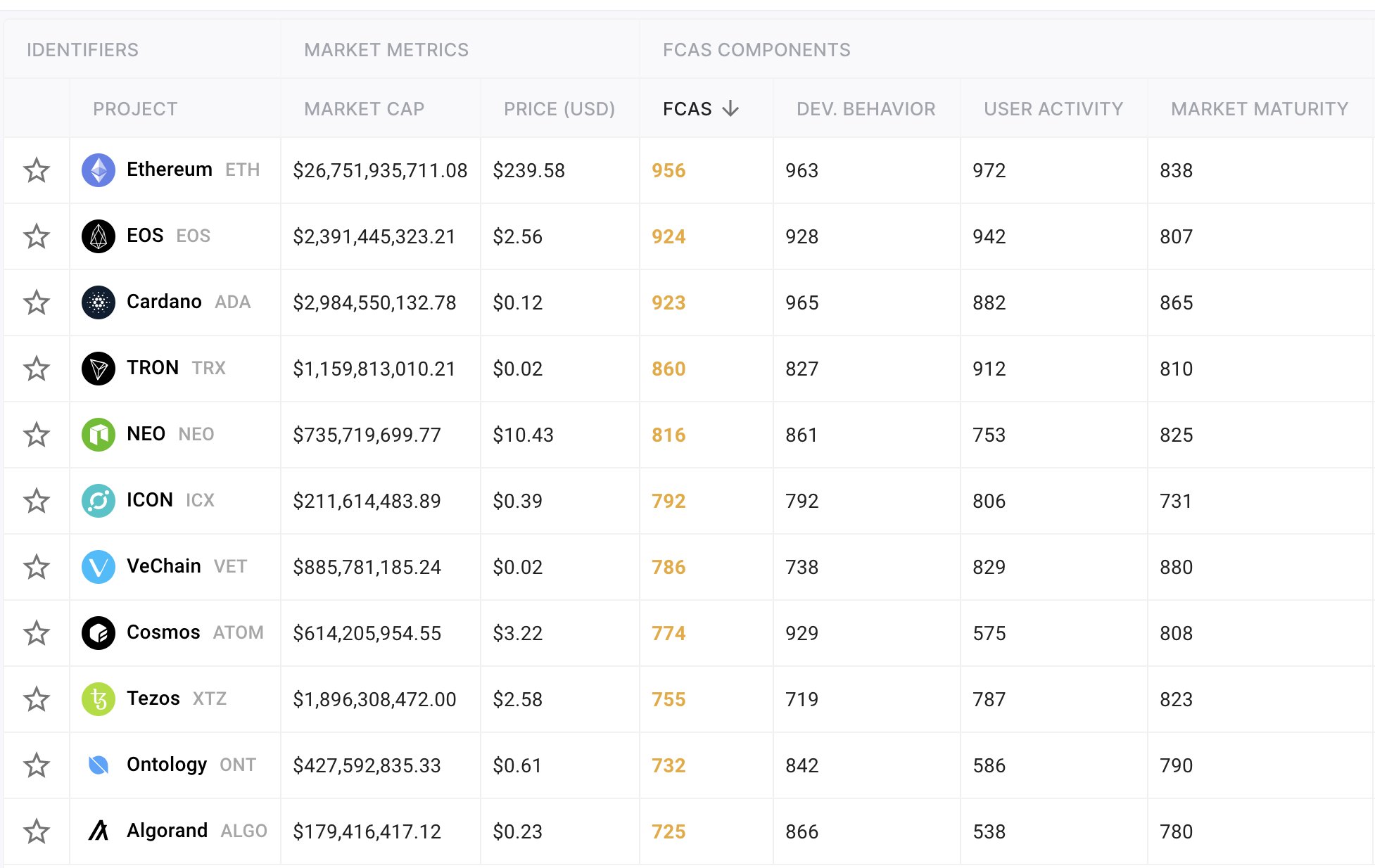This screenshot has height=868, width=1375.
Task: Click the TRON logo icon
Action: click(x=99, y=369)
